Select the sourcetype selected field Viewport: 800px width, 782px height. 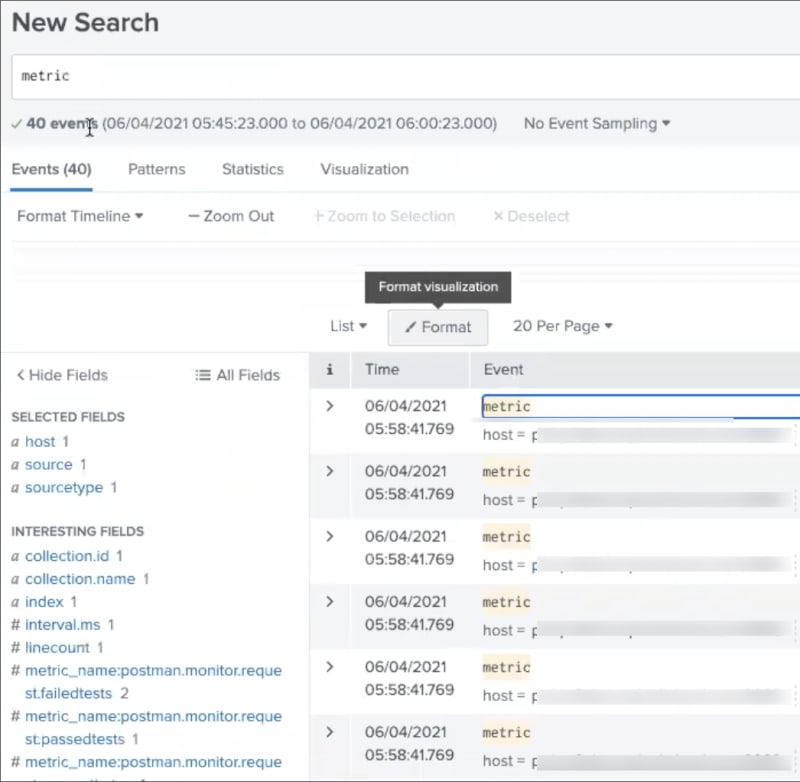pyautogui.click(x=64, y=488)
